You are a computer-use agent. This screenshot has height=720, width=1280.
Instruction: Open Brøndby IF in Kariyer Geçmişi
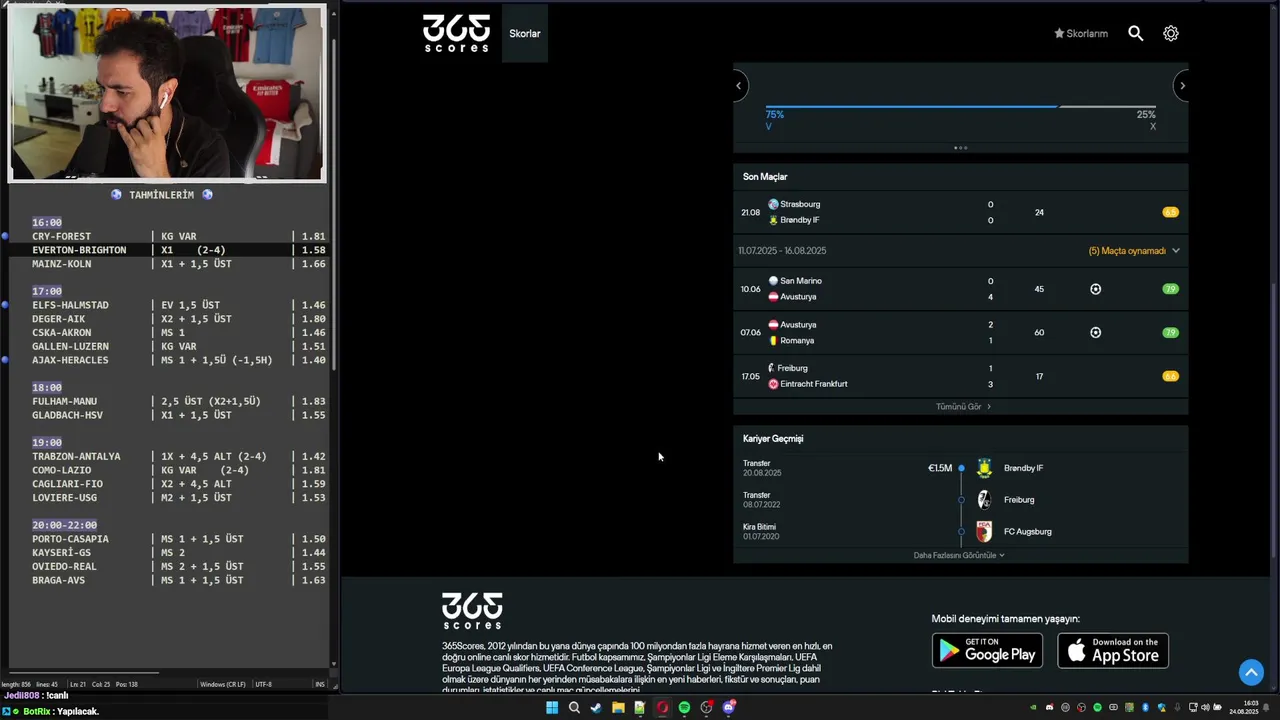pyautogui.click(x=1023, y=468)
